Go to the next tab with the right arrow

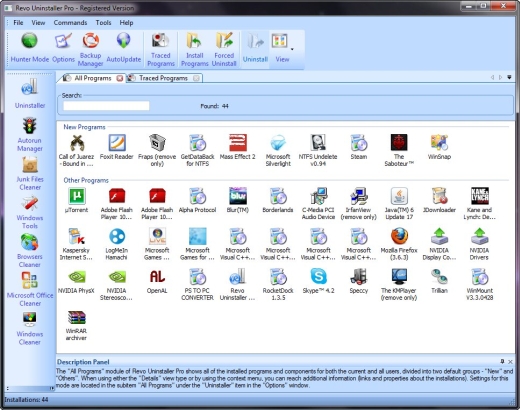500,77
